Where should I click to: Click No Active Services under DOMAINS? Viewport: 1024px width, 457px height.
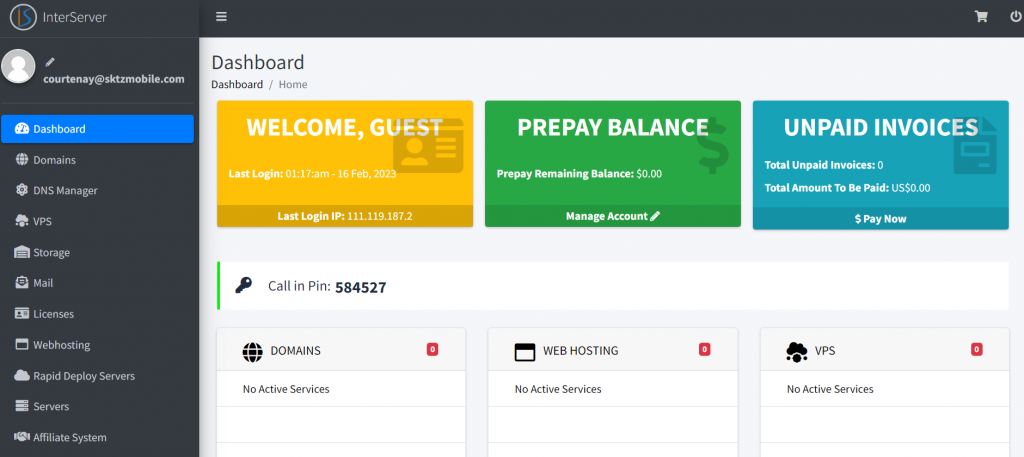point(286,389)
